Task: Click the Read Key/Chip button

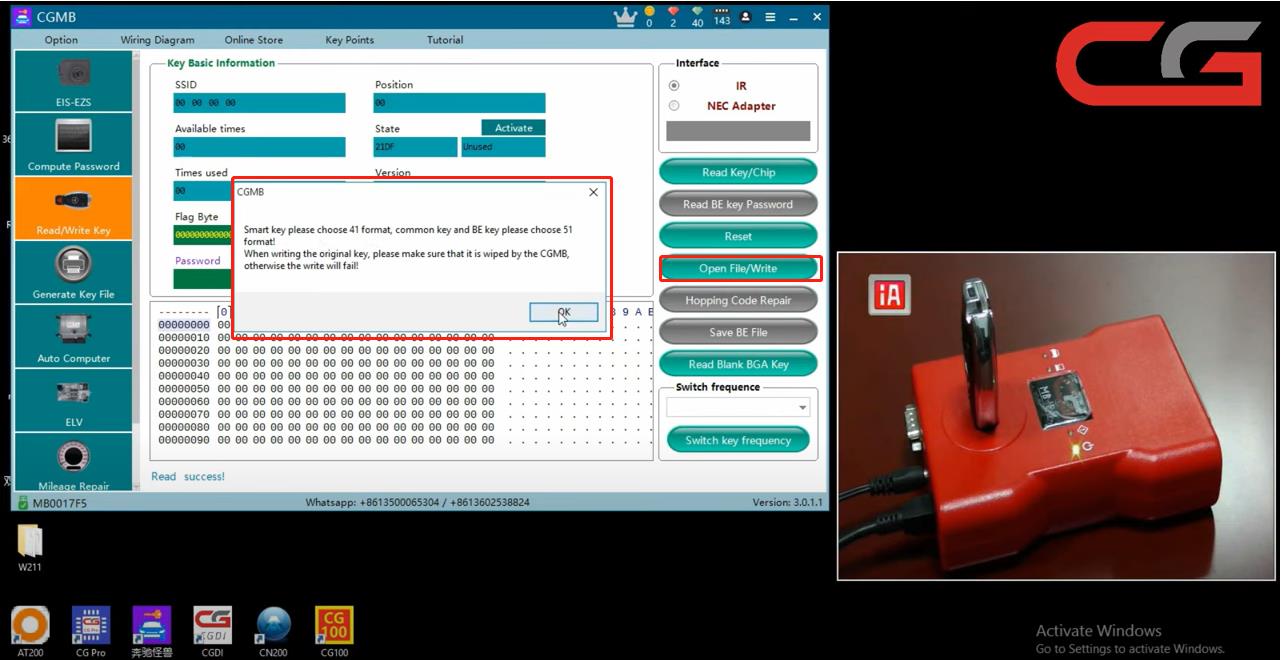Action: (x=738, y=172)
